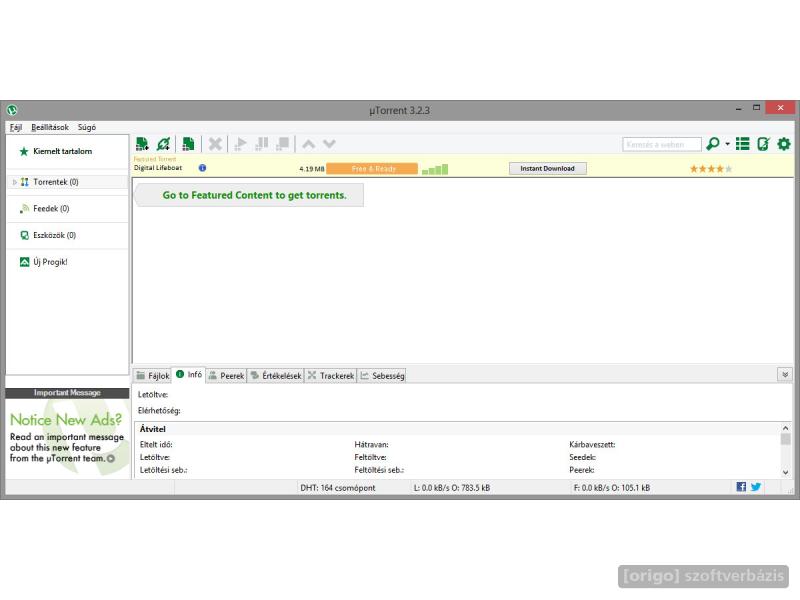Click Go to Featured Content banner
The width and height of the screenshot is (800, 600).
click(249, 195)
